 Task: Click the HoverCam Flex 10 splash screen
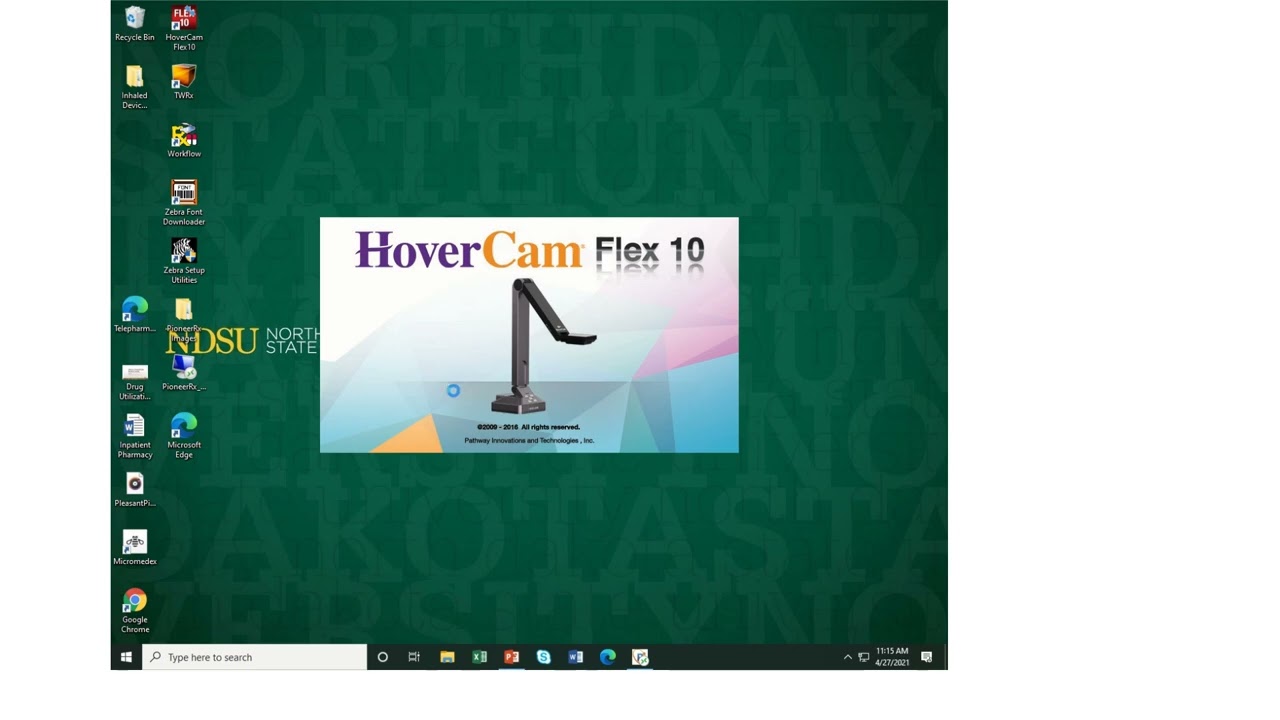[x=529, y=335]
